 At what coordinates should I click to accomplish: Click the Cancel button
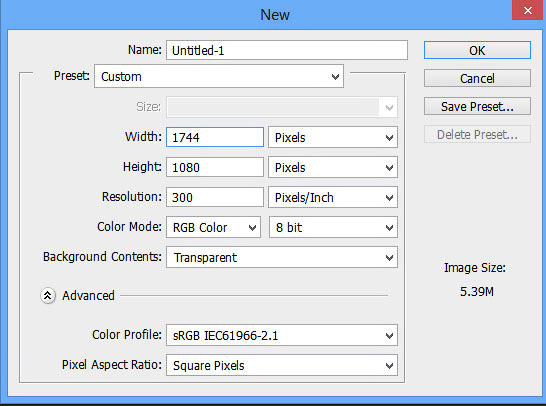(x=477, y=78)
